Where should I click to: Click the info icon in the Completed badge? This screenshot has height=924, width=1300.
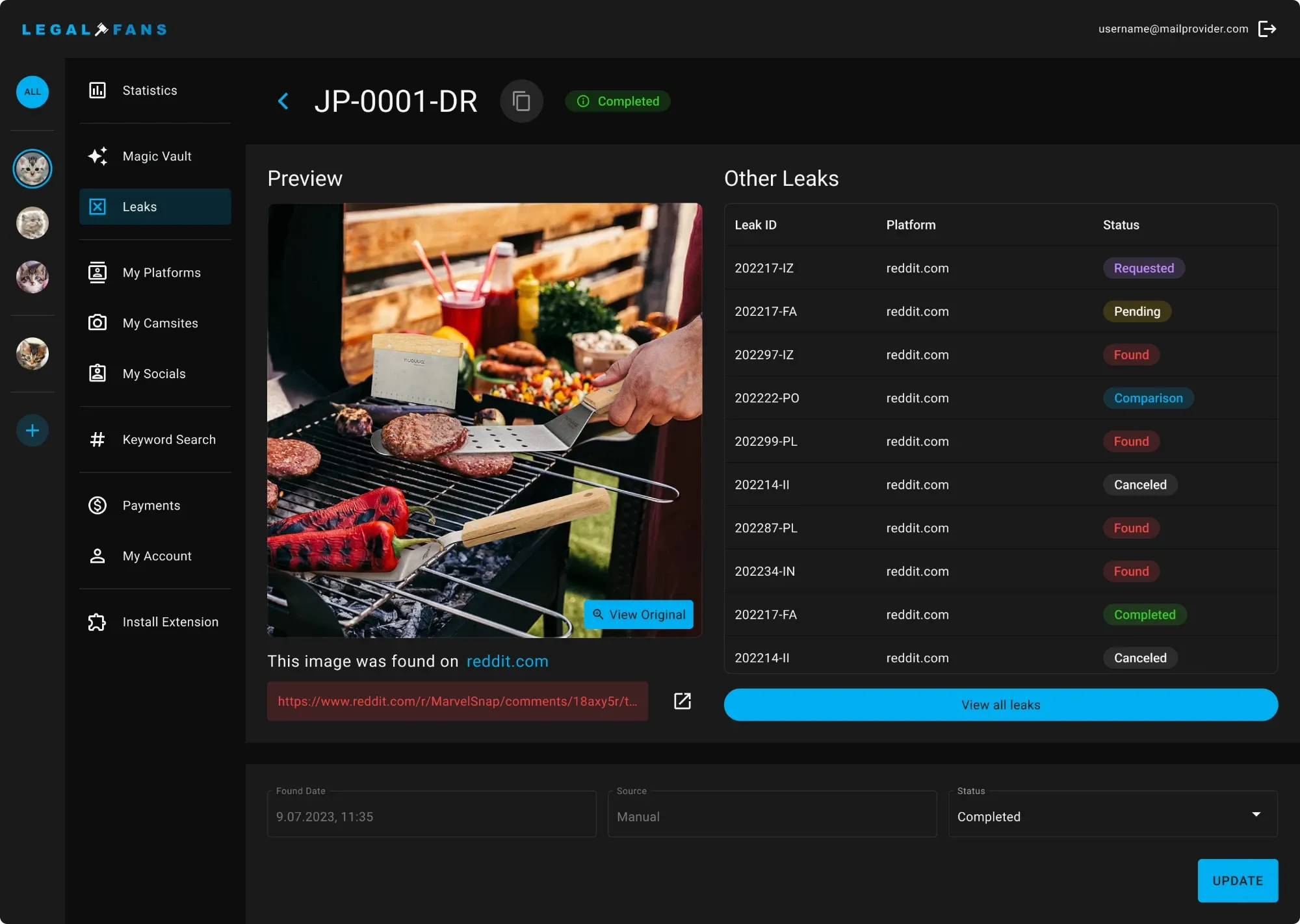(x=583, y=101)
